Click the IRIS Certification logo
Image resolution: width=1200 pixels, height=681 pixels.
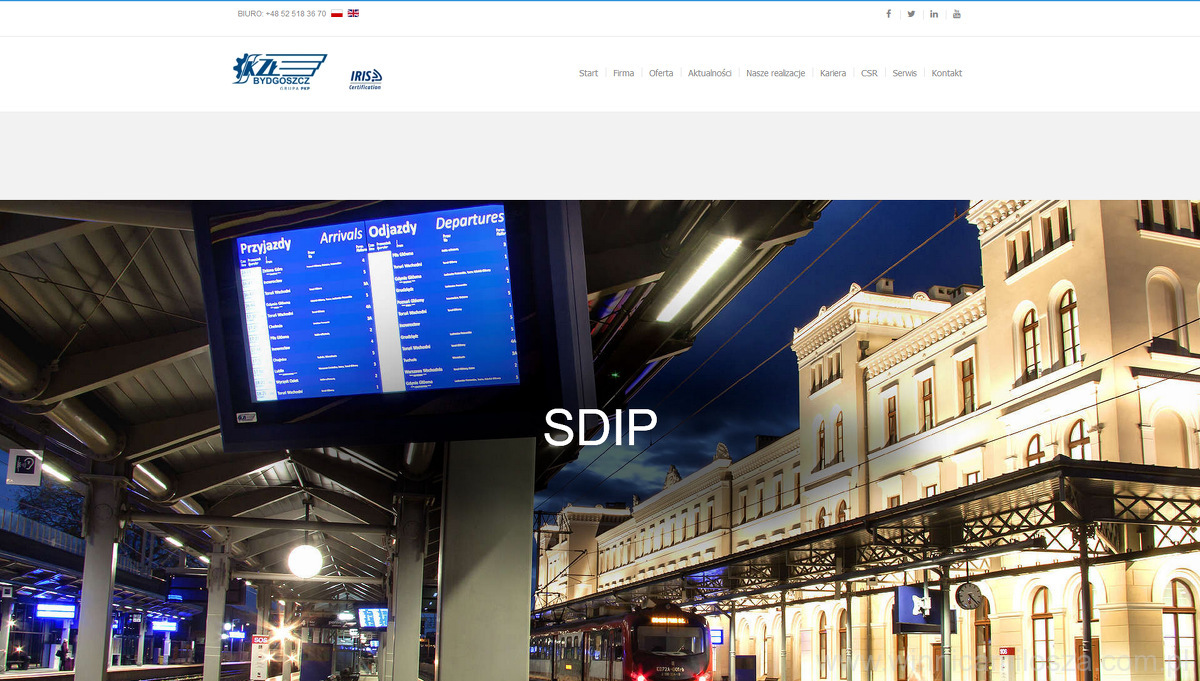[365, 79]
